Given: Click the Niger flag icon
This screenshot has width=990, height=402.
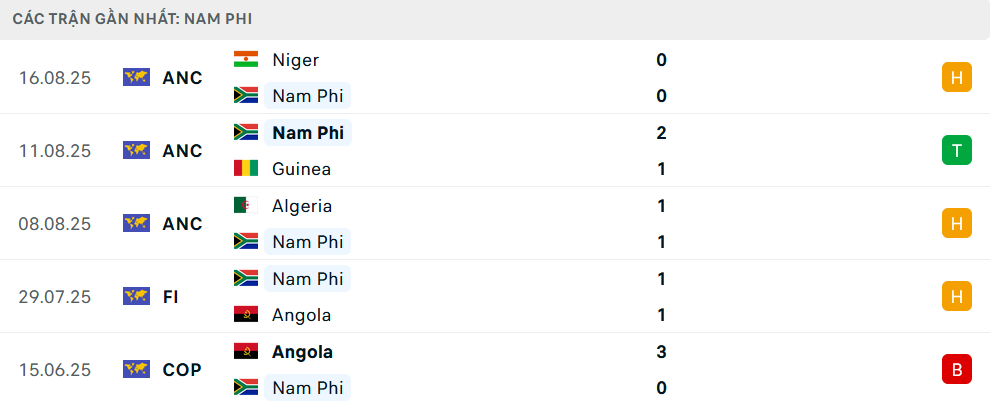Looking at the screenshot, I should (x=245, y=60).
